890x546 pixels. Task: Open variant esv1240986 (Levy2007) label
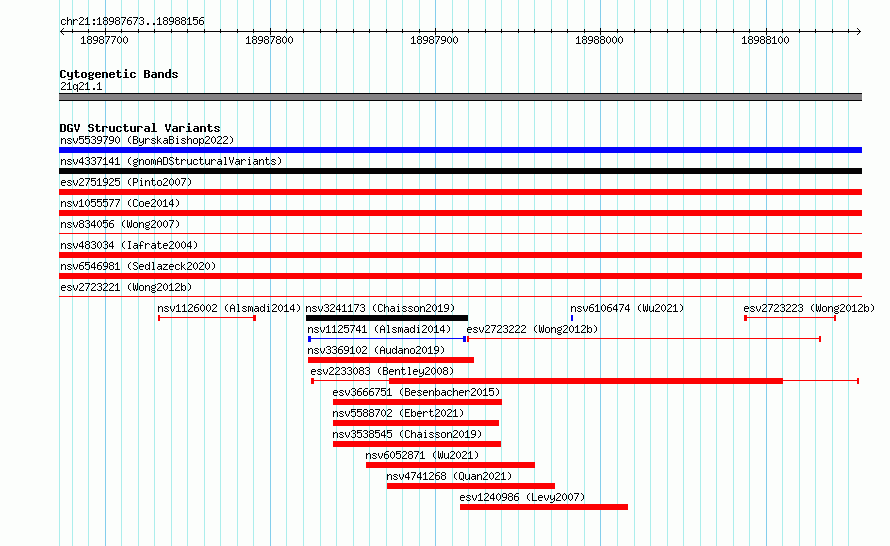[x=522, y=497]
